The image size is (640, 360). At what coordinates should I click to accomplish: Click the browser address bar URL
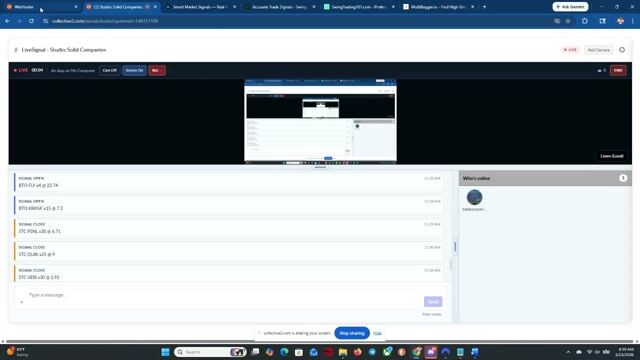click(x=105, y=21)
